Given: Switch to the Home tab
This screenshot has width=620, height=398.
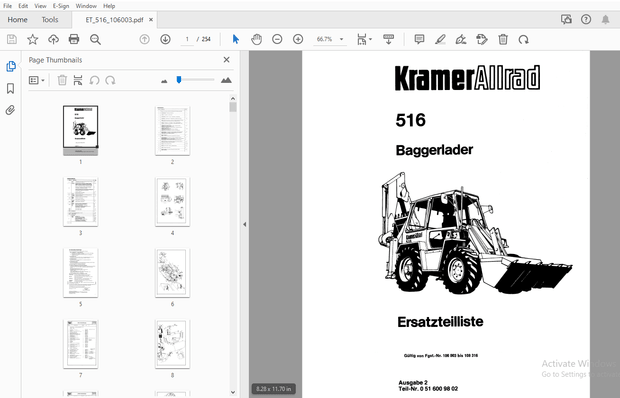Looking at the screenshot, I should point(17,20).
